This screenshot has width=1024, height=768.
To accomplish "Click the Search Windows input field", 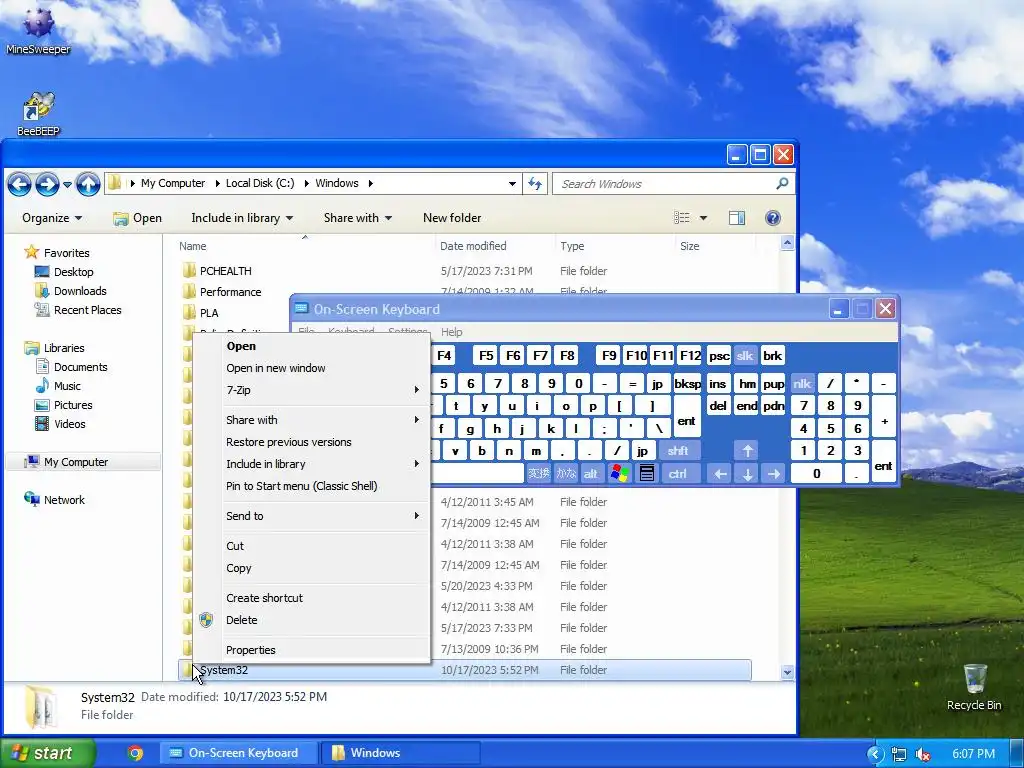I will click(x=663, y=184).
